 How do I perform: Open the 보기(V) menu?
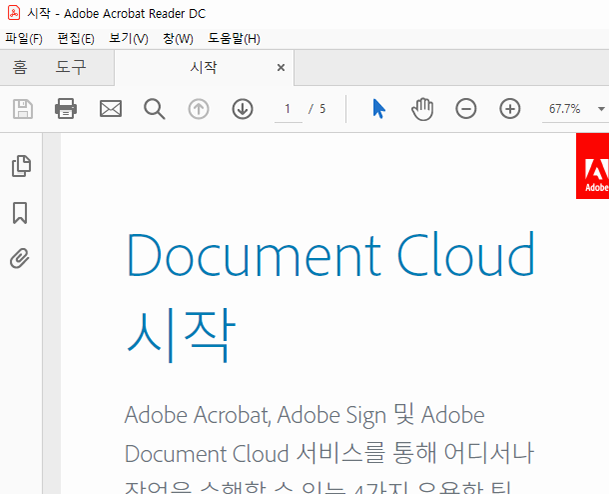pos(129,38)
